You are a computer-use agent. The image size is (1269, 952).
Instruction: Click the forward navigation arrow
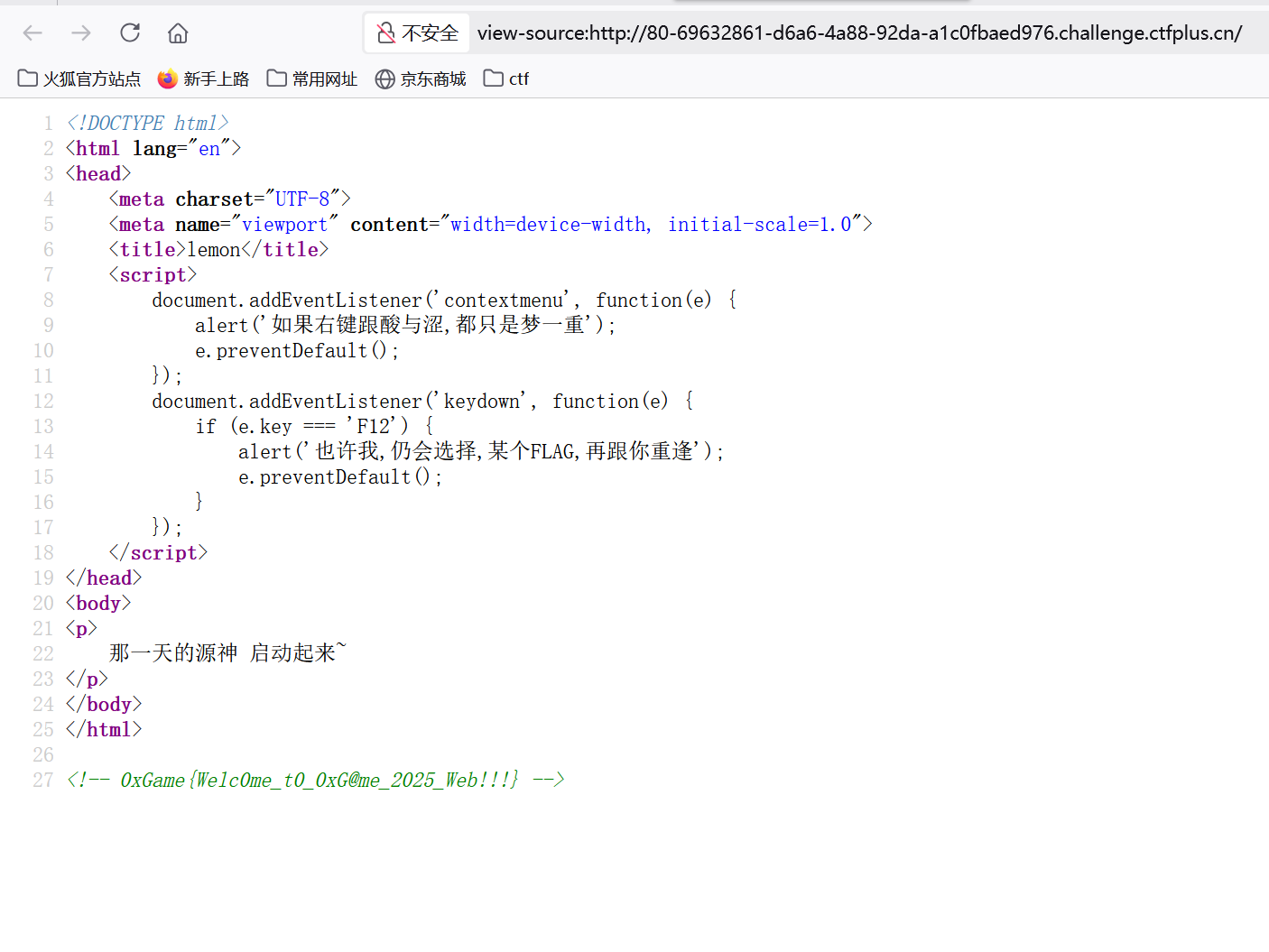(81, 33)
